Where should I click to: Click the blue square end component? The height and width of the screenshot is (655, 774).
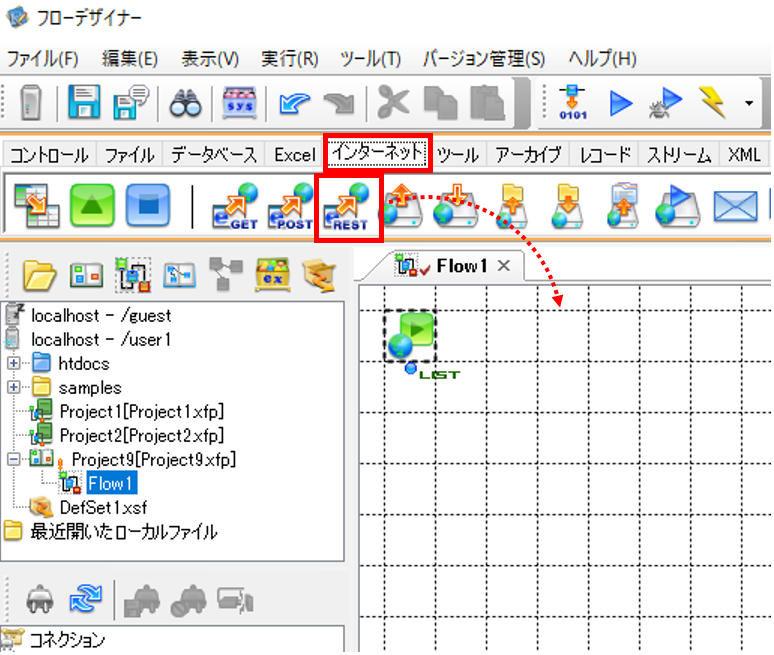[x=148, y=205]
